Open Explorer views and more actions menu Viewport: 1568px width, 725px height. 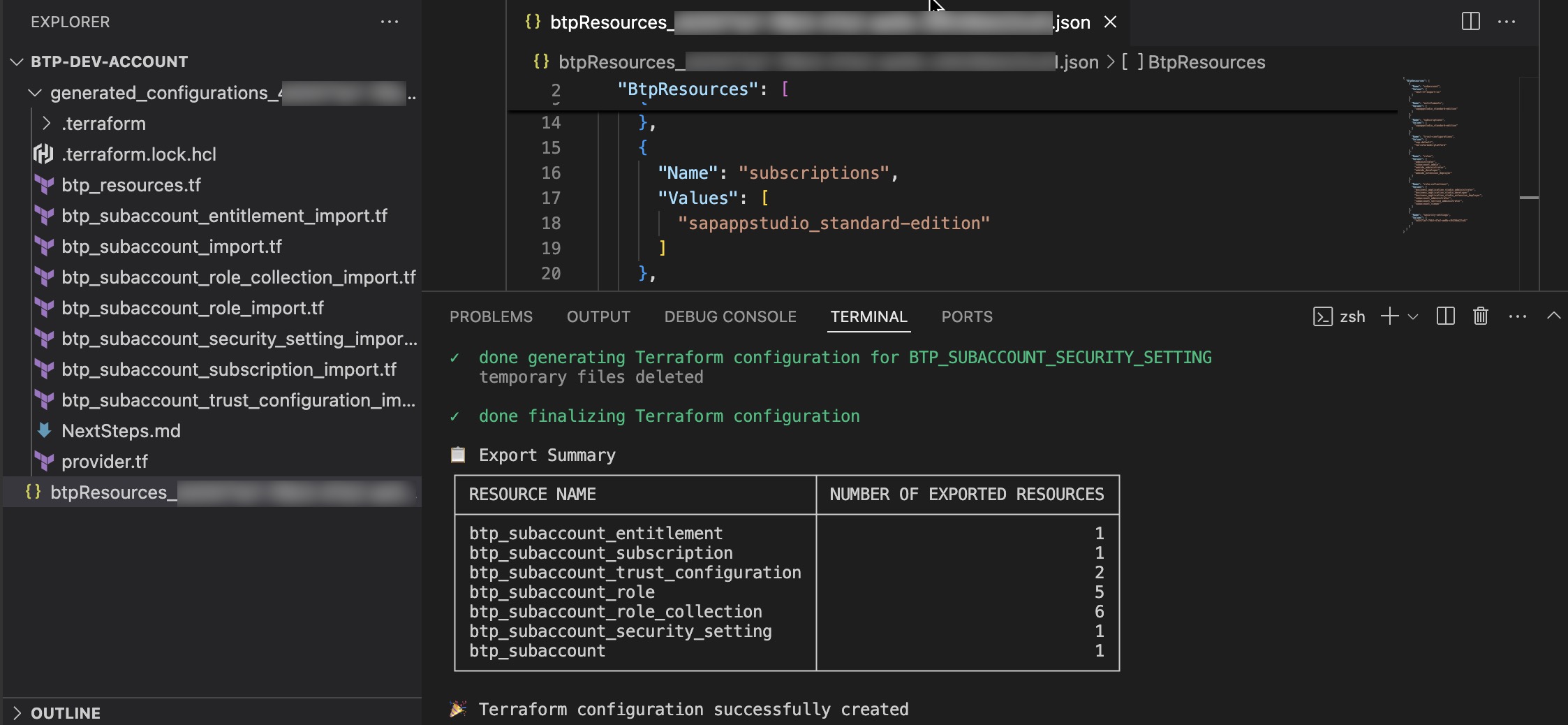[389, 22]
